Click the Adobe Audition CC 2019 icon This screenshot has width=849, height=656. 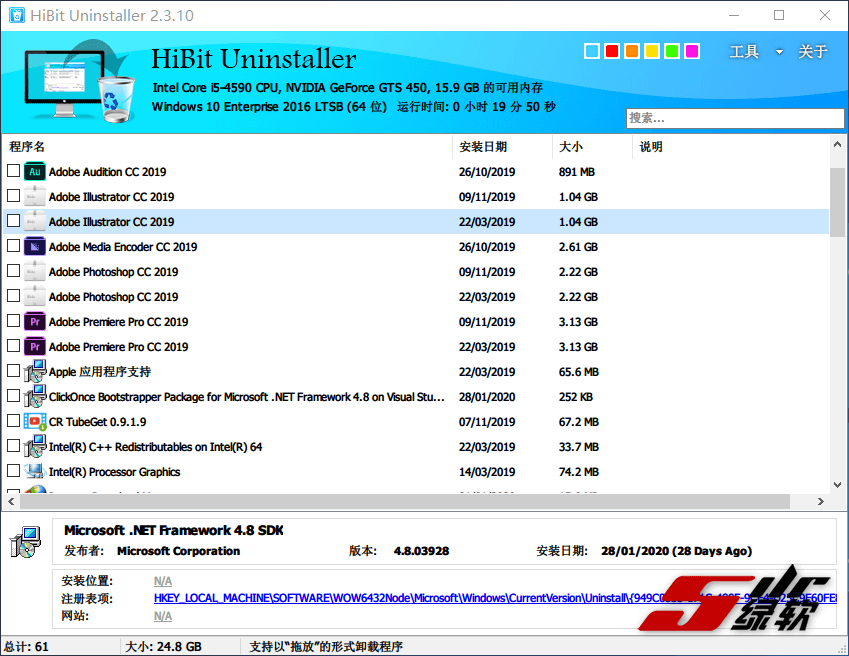[35, 172]
